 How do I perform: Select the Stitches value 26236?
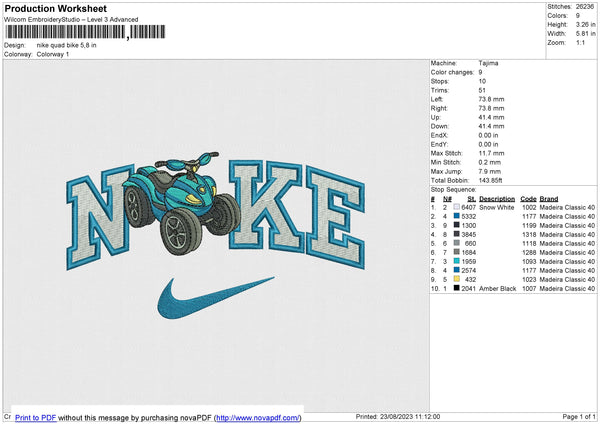pyautogui.click(x=585, y=7)
